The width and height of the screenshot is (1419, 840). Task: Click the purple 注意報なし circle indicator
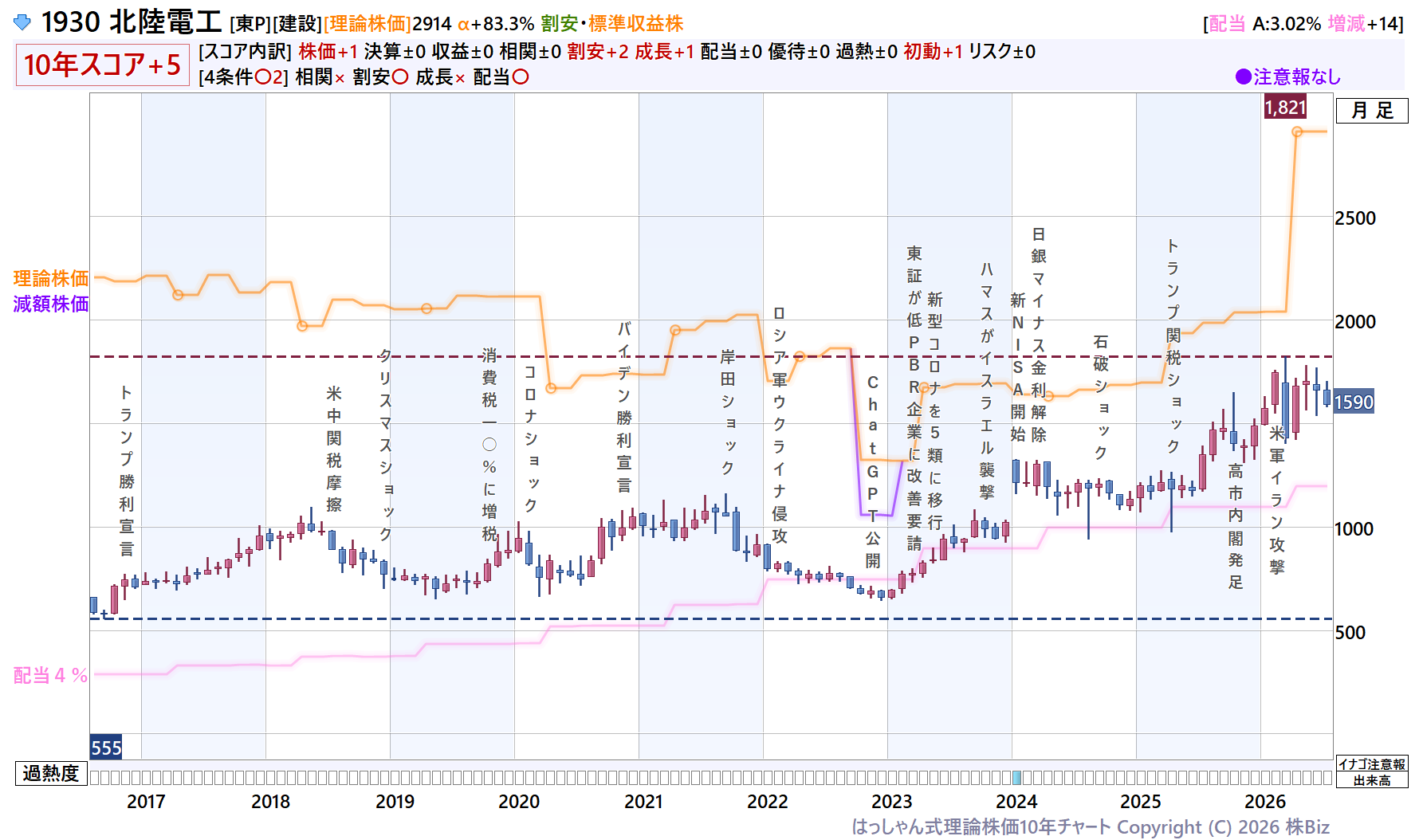coord(1243,77)
